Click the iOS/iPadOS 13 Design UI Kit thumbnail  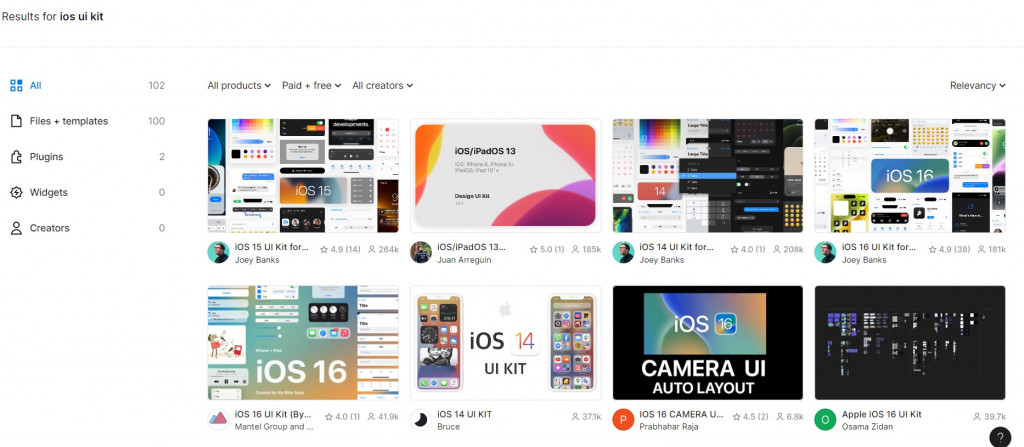pyautogui.click(x=505, y=176)
